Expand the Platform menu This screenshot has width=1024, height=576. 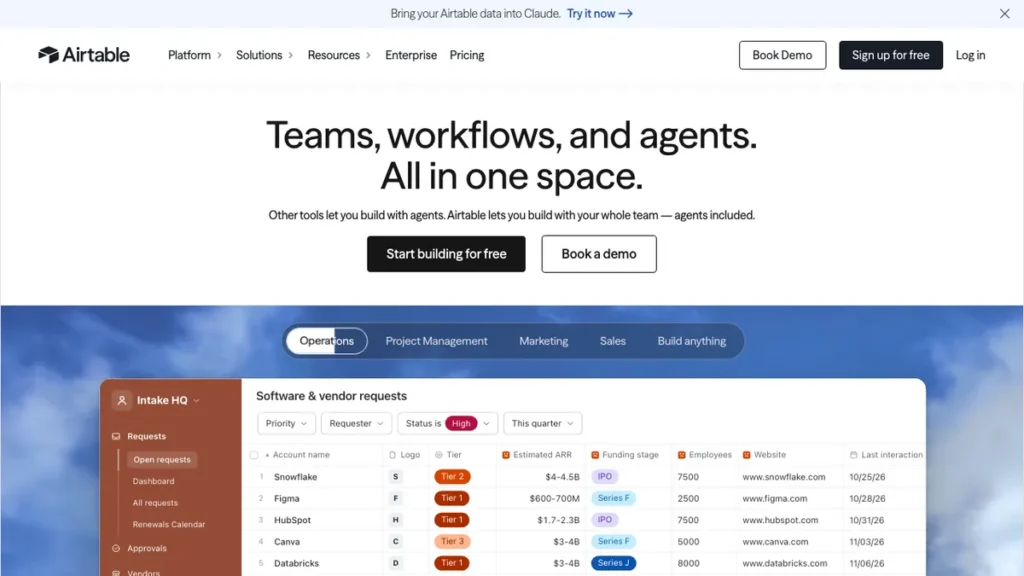195,55
